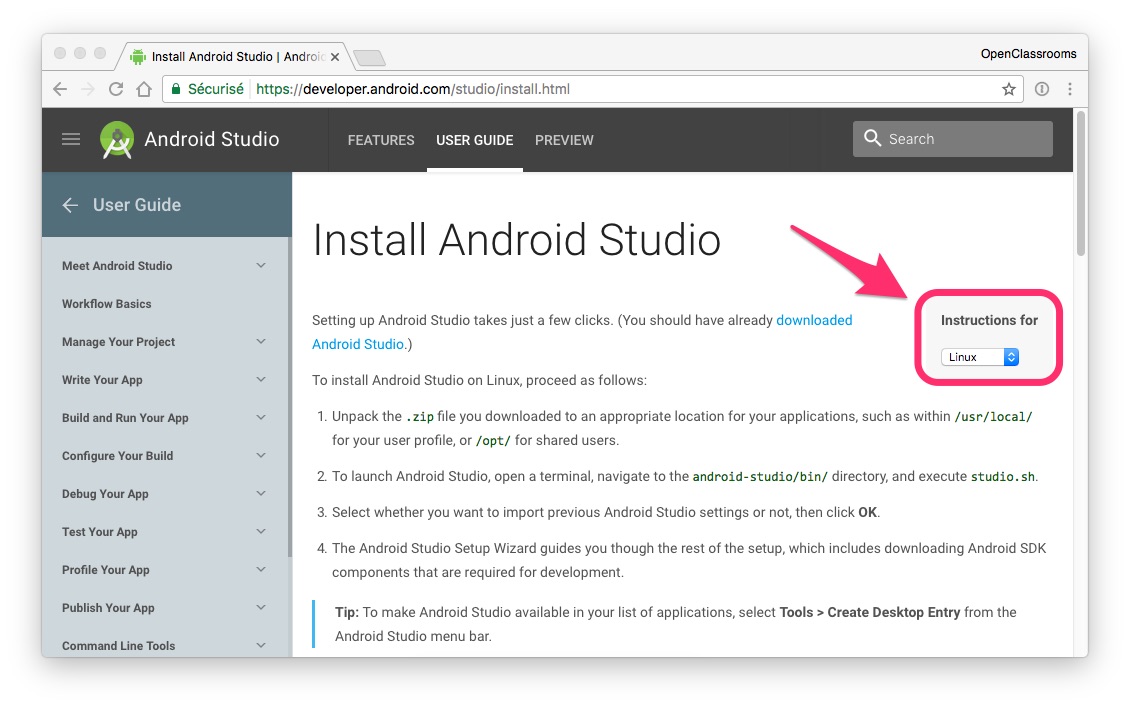Click inside the Search field

[953, 138]
